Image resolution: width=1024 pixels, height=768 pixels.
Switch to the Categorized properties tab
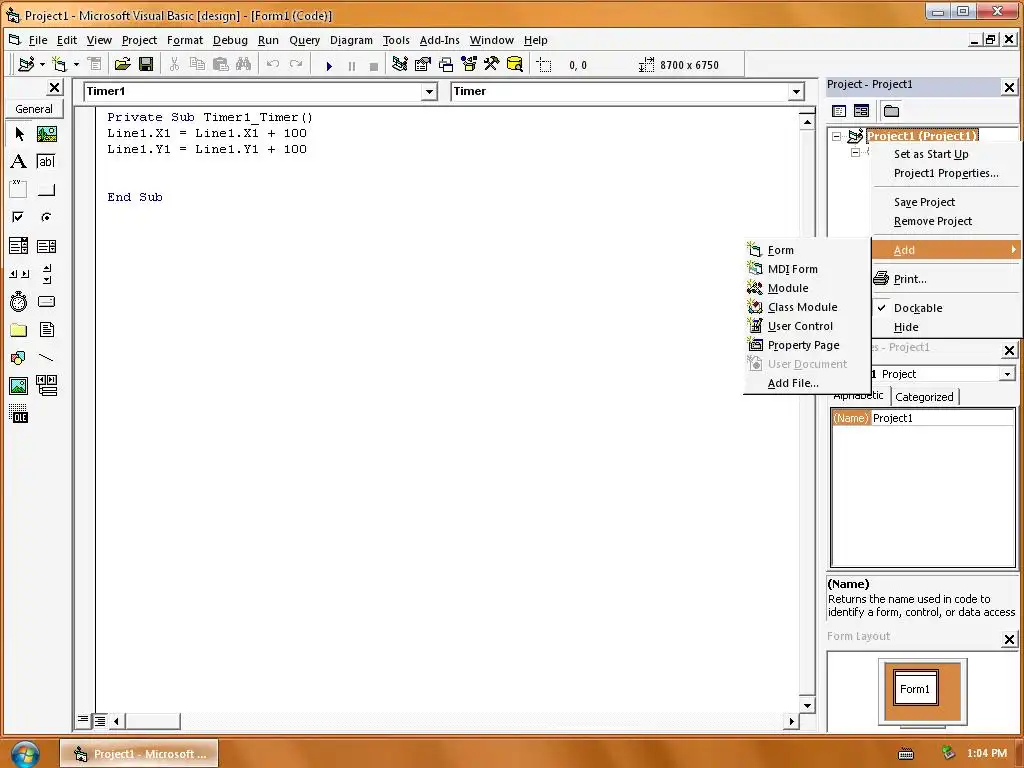pyautogui.click(x=924, y=396)
